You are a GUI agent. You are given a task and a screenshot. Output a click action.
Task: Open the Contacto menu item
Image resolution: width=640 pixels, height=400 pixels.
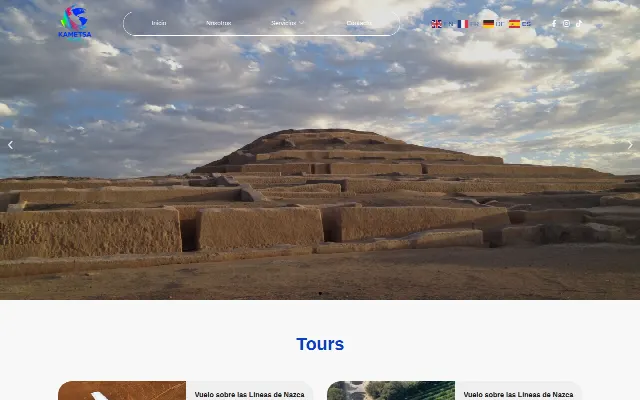[359, 23]
